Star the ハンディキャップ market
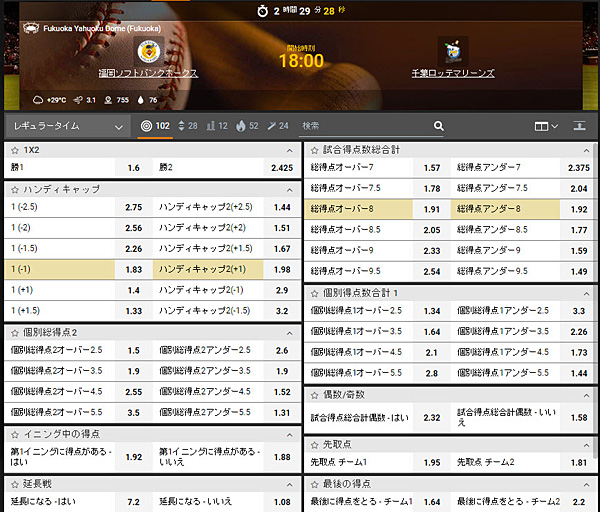 point(15,190)
